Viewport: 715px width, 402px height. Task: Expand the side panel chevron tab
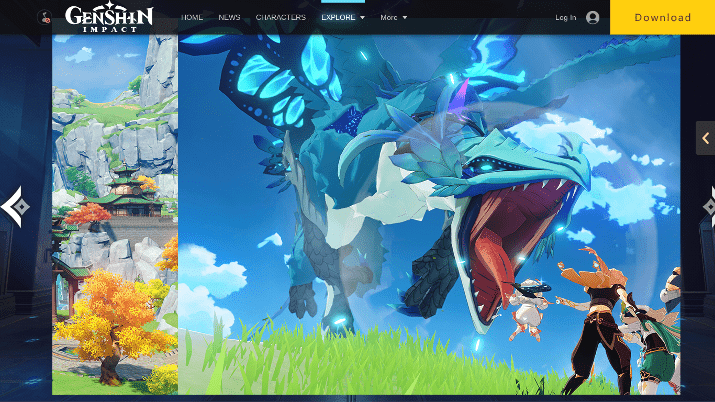pyautogui.click(x=705, y=138)
